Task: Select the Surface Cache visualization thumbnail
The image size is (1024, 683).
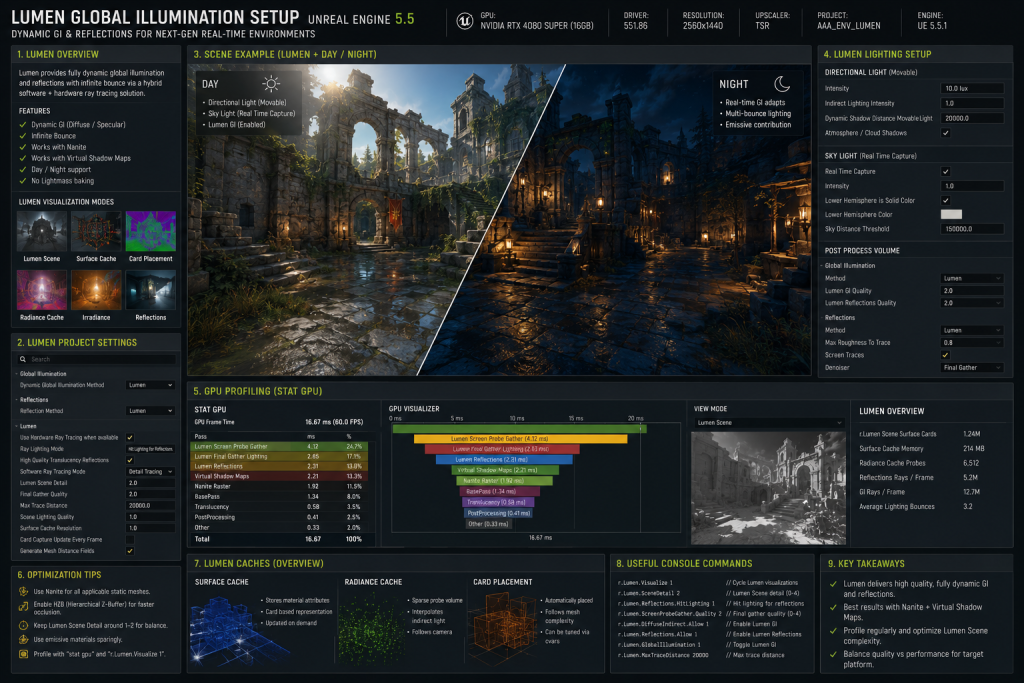Action: tap(96, 231)
